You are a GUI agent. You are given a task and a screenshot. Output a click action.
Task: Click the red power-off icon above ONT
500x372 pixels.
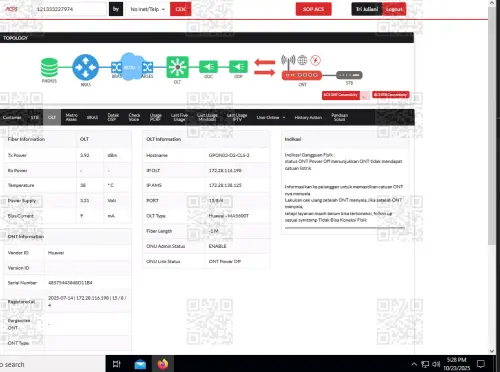315,60
